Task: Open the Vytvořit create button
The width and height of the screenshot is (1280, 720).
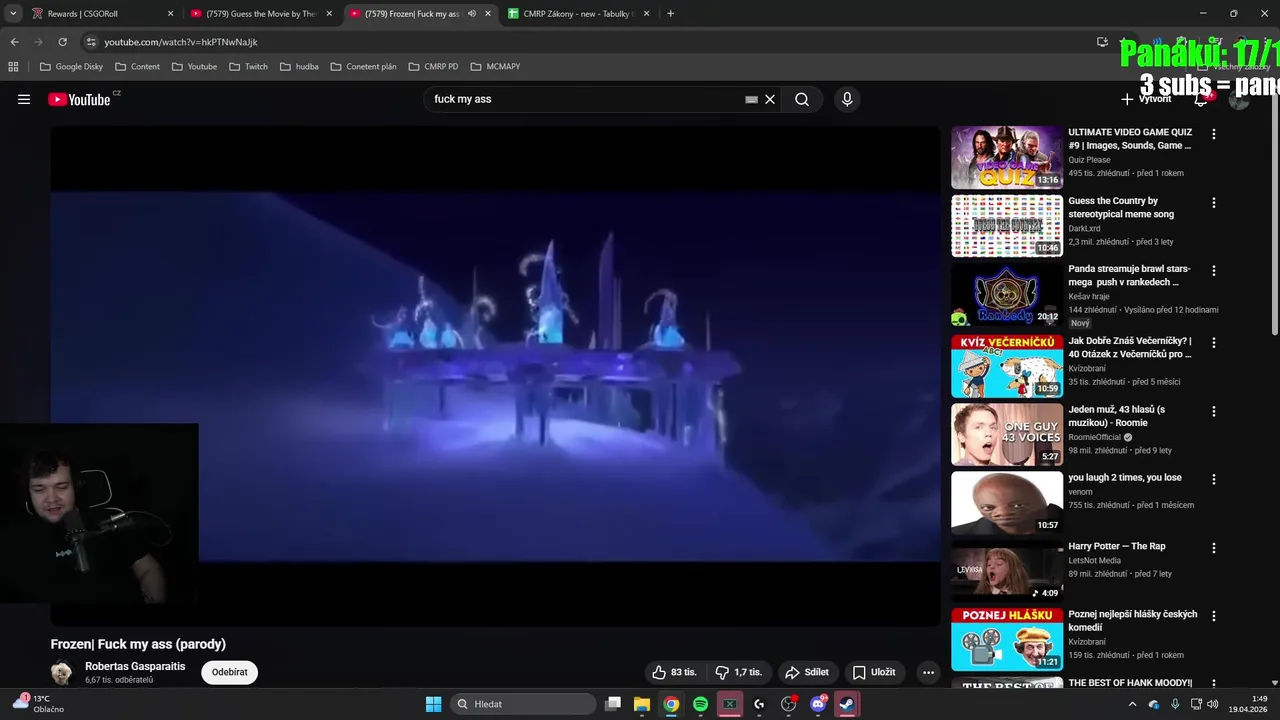Action: (1146, 99)
